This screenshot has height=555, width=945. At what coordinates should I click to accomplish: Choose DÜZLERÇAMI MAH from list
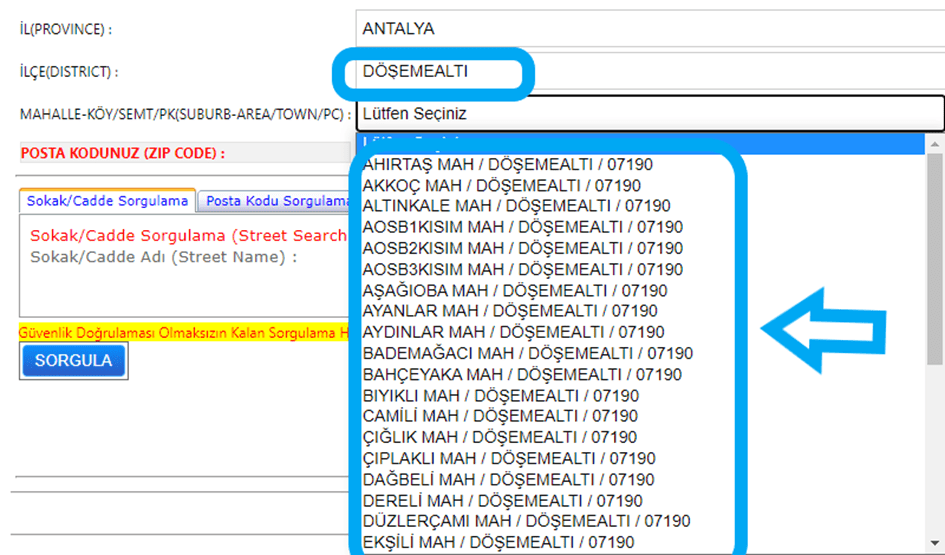click(x=526, y=521)
